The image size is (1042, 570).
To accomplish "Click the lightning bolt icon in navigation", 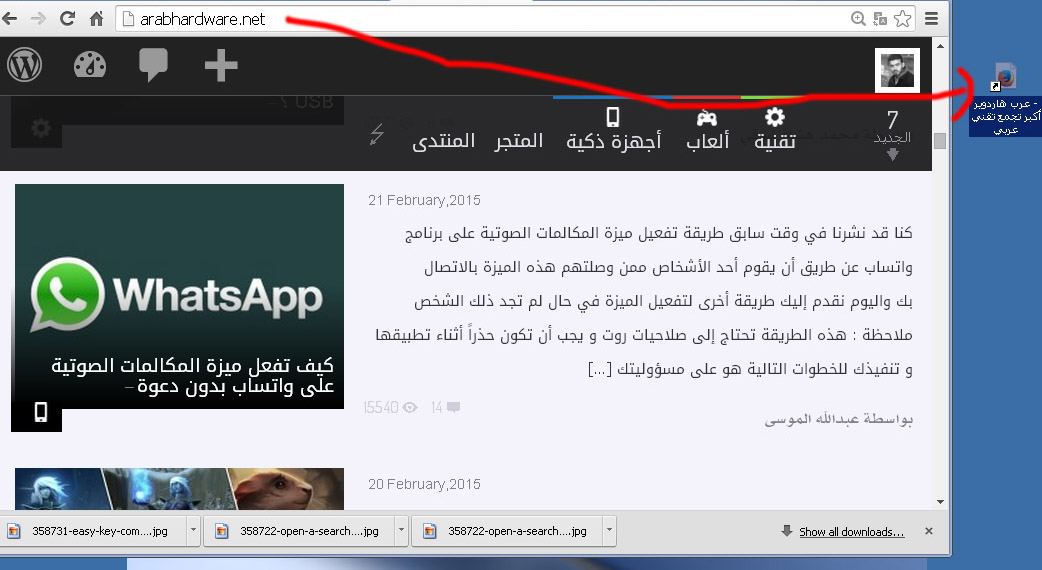I will [x=377, y=134].
